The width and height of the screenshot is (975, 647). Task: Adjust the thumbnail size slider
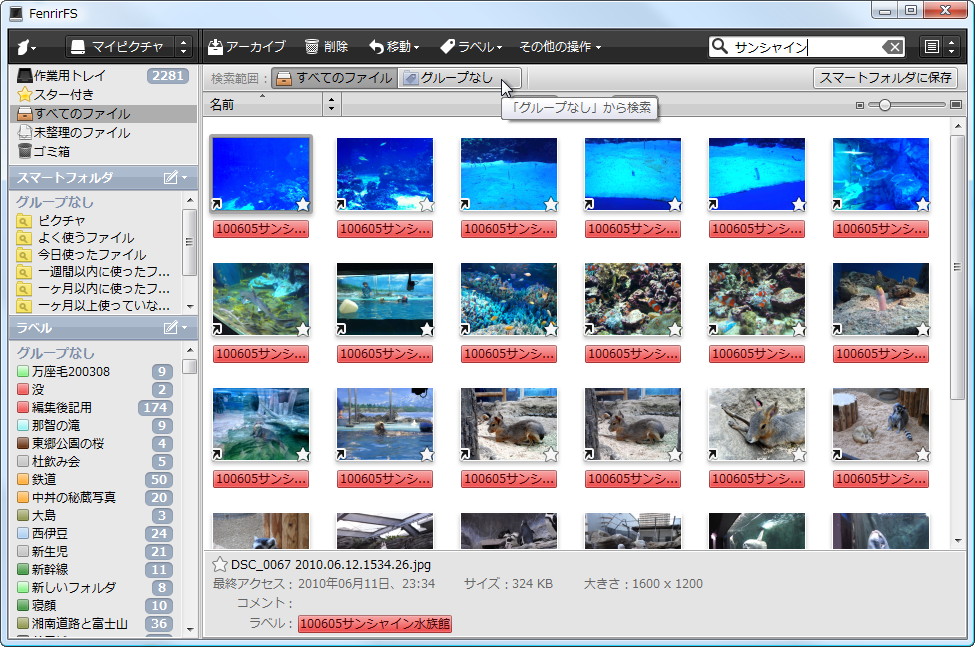click(885, 105)
